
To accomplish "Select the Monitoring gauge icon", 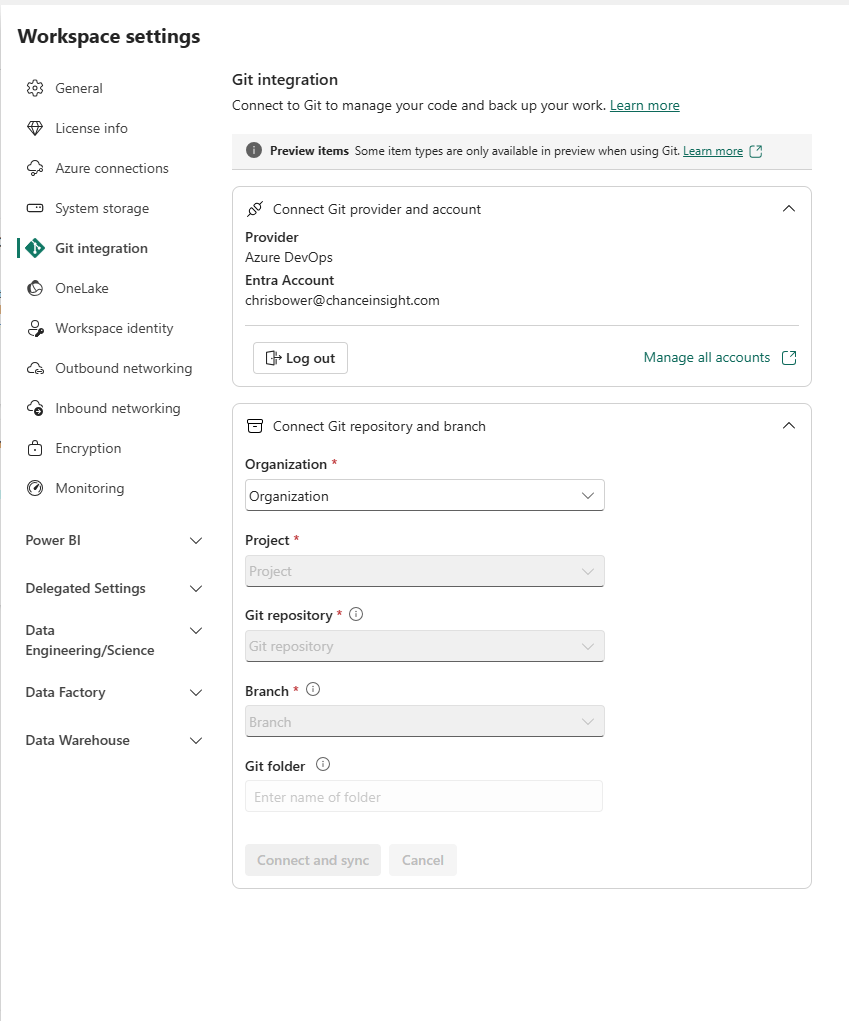I will 34,488.
